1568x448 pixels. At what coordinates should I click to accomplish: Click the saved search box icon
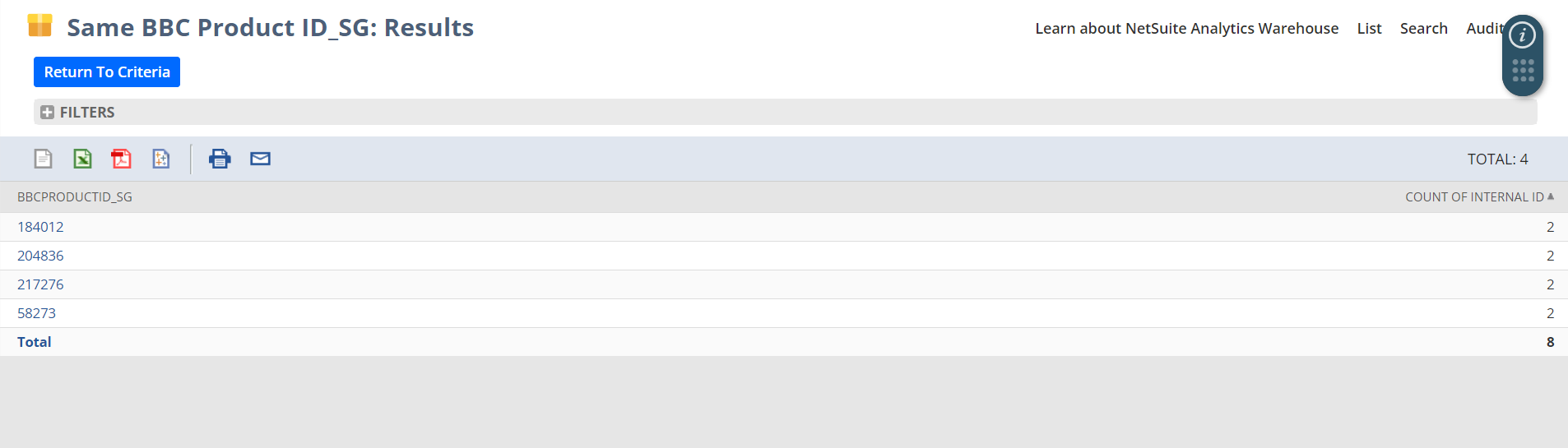(x=39, y=26)
